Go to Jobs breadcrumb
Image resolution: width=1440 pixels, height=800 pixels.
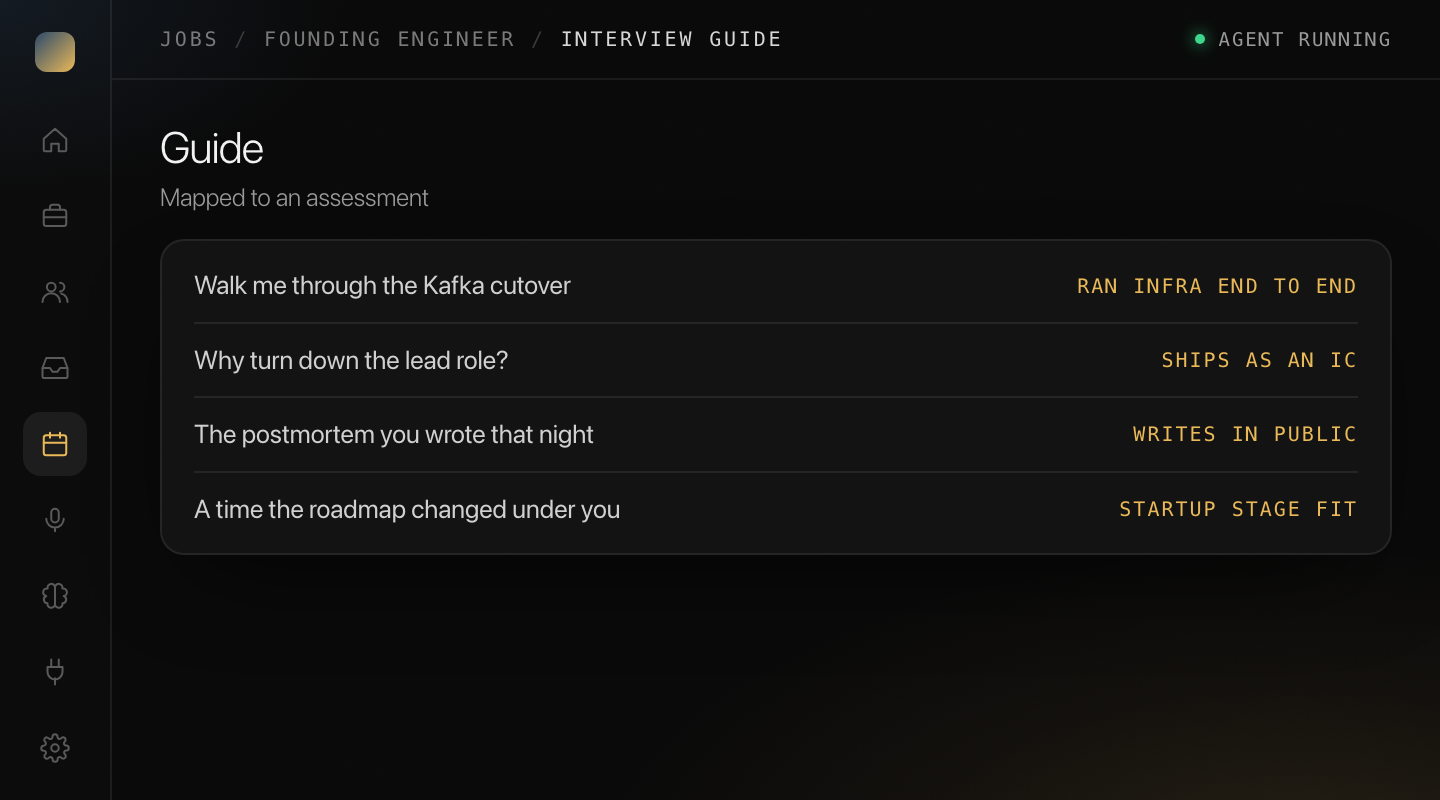click(189, 39)
